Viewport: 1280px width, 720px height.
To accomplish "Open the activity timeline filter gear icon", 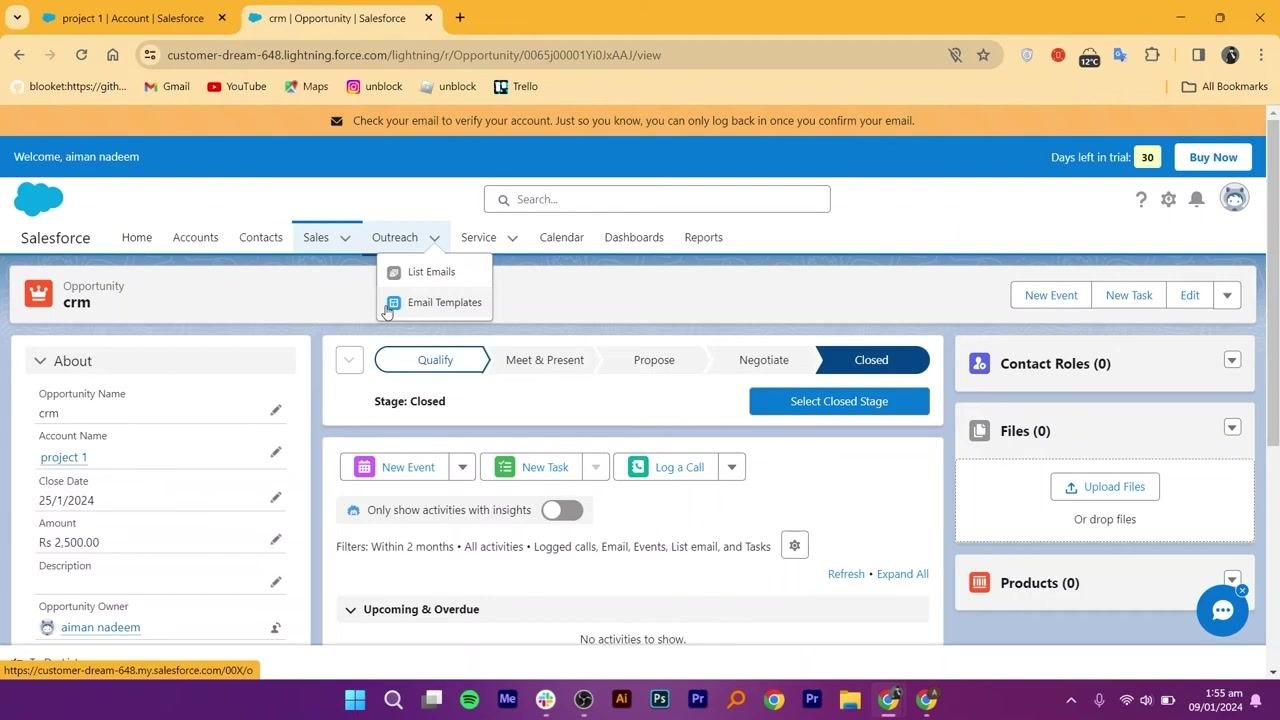I will point(795,545).
